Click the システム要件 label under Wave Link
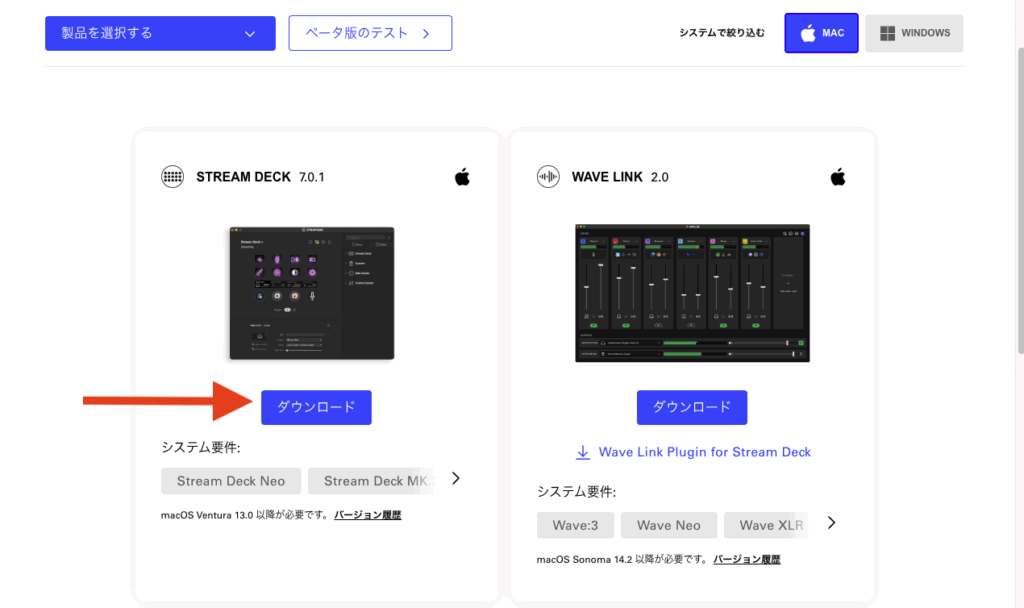The height and width of the screenshot is (608, 1024). click(576, 492)
